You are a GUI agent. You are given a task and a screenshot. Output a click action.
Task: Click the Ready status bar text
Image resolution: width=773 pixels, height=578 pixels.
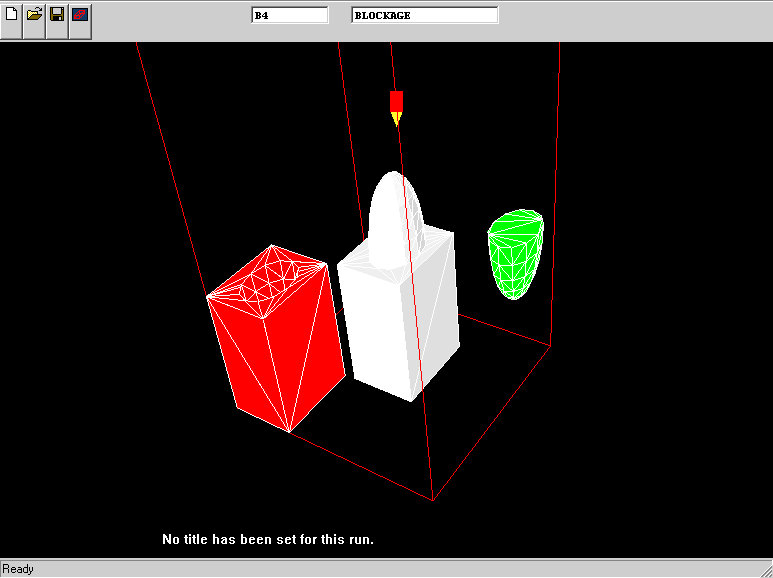point(18,569)
